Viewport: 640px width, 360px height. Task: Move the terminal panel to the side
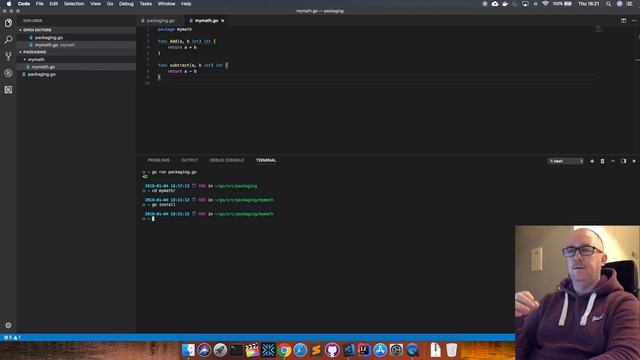(623, 161)
